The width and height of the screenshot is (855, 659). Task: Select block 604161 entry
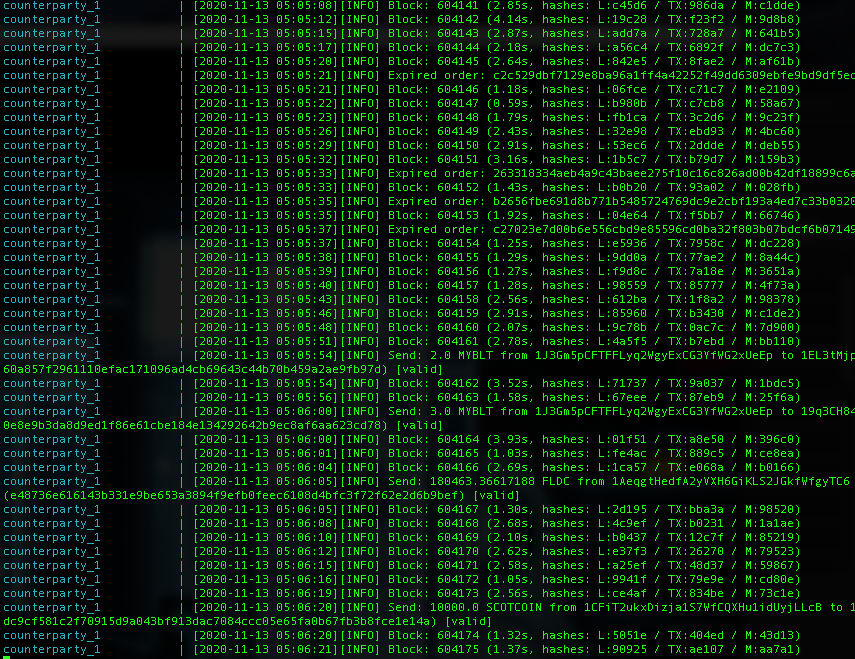click(402, 341)
